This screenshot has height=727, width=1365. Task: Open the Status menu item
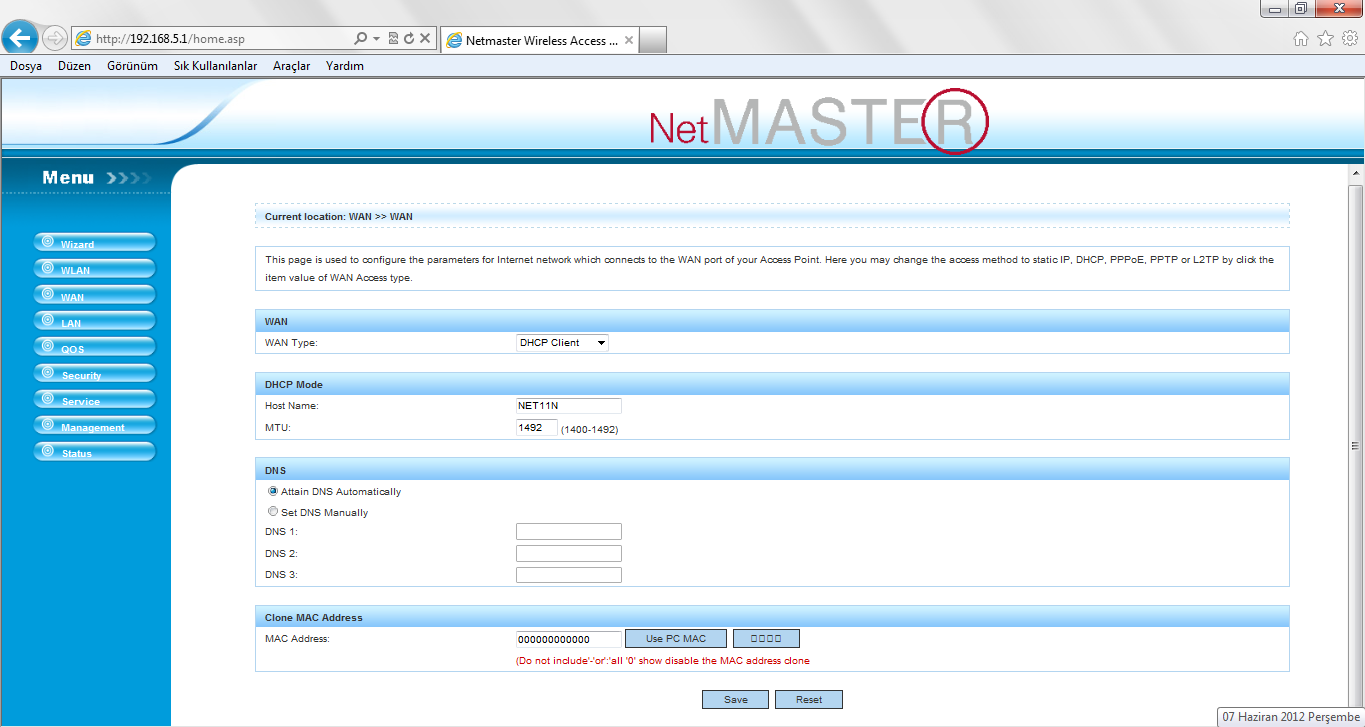pyautogui.click(x=95, y=451)
